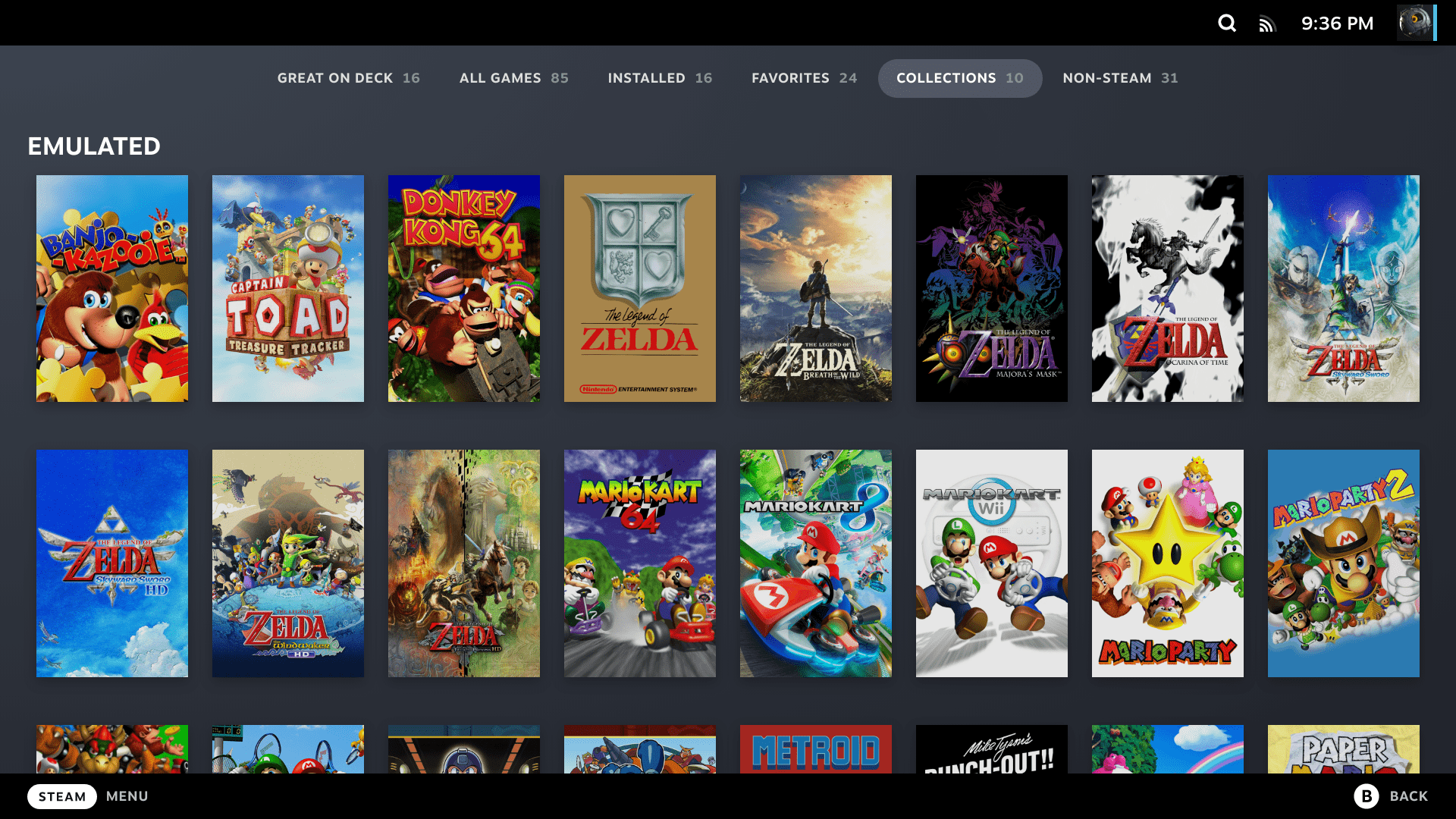
Task: Select the Donkey Kong 64 game cover
Action: click(463, 288)
